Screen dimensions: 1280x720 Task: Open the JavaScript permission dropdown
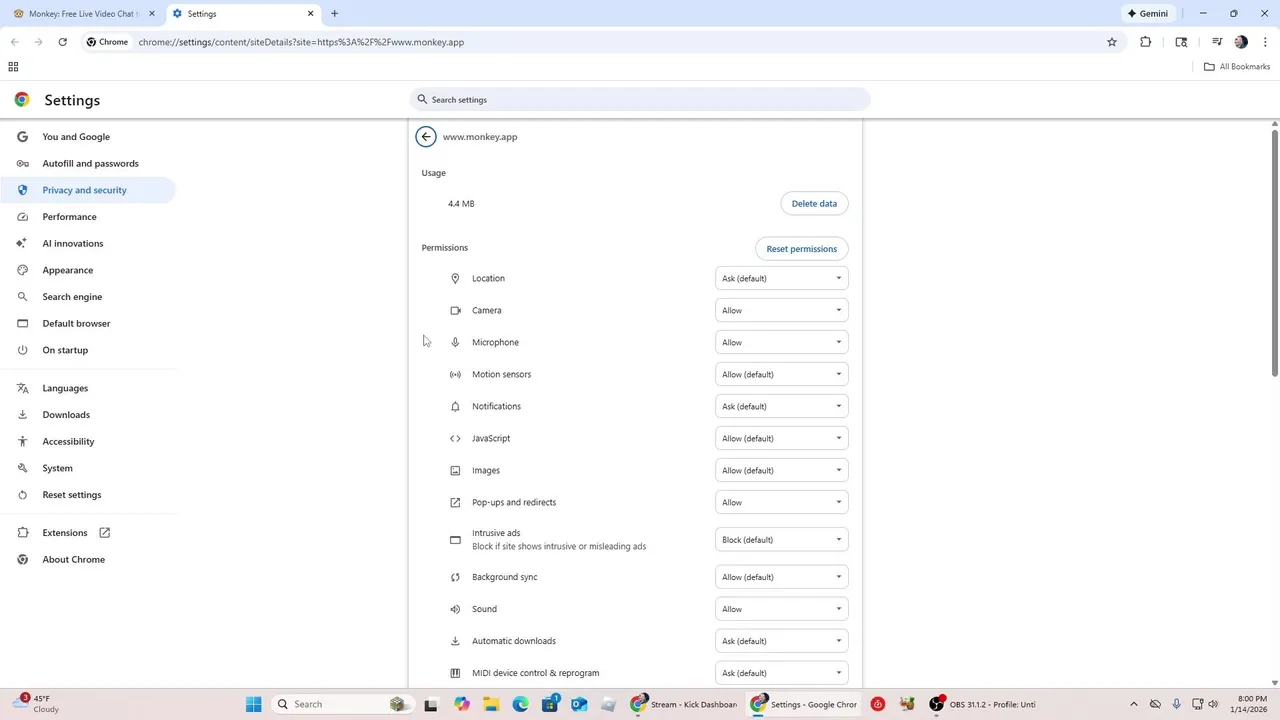(782, 438)
